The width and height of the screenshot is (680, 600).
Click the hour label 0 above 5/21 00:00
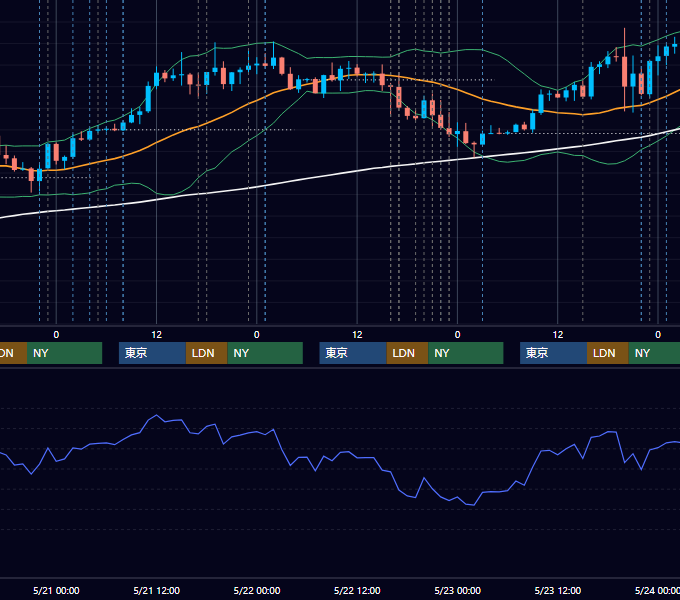tap(56, 335)
